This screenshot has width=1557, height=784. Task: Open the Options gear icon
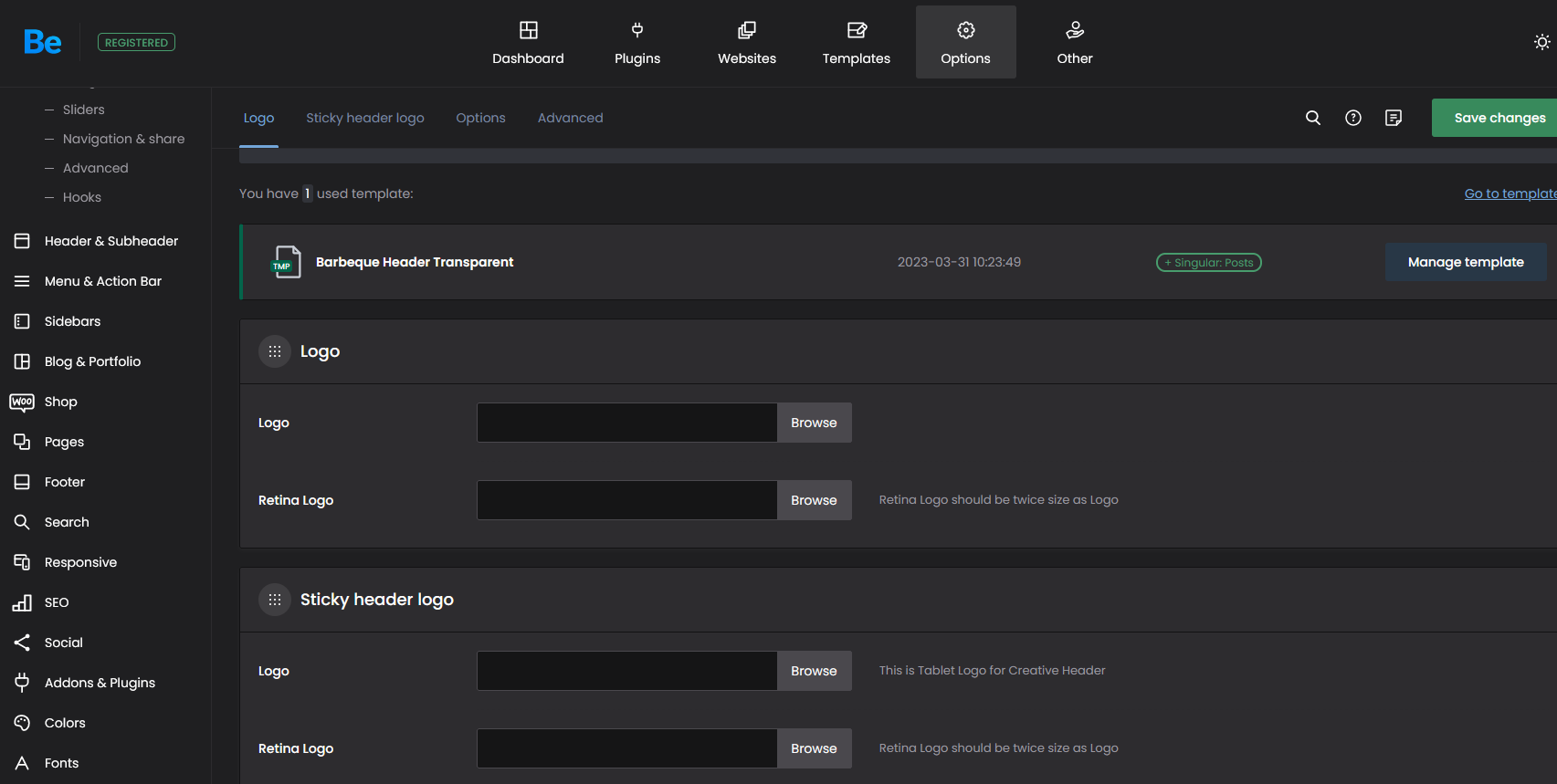(x=966, y=30)
